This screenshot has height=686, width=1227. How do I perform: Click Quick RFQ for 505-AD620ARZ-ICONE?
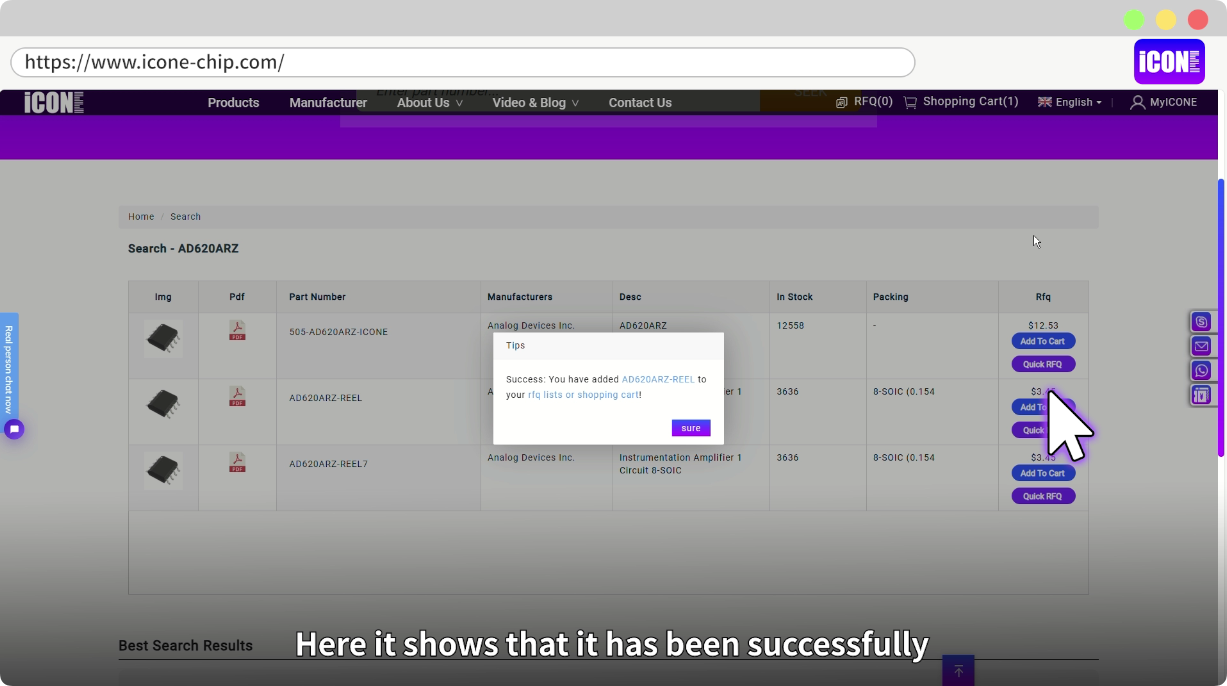point(1043,364)
